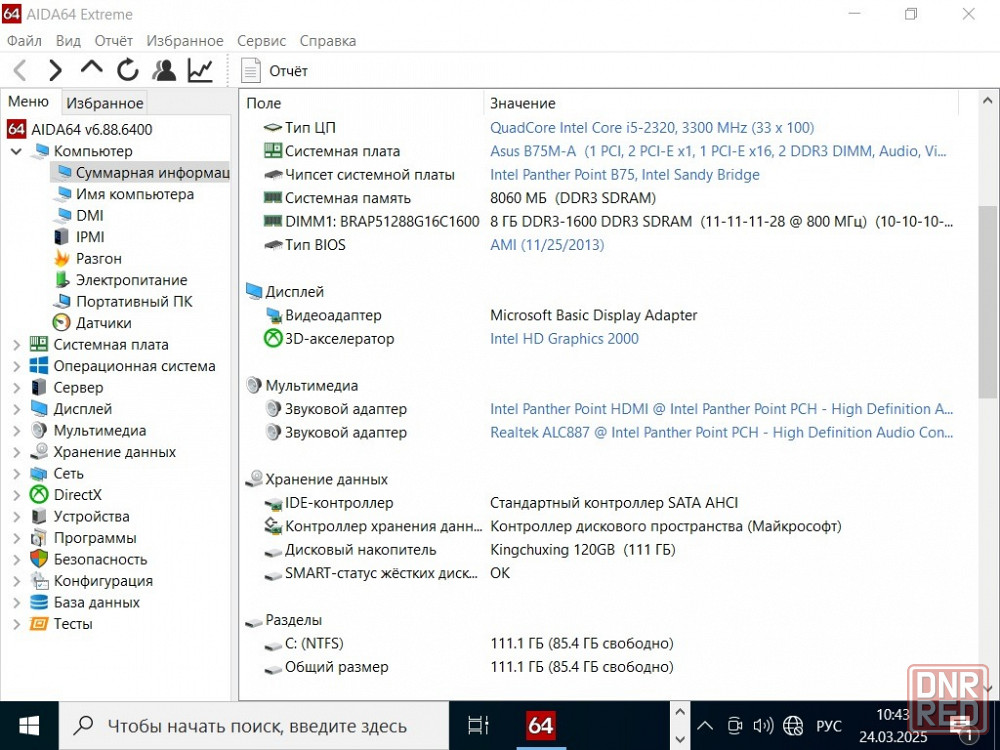The width and height of the screenshot is (1000, 750).
Task: Open the Realtek ALC887 audio adapter link
Action: click(x=721, y=432)
